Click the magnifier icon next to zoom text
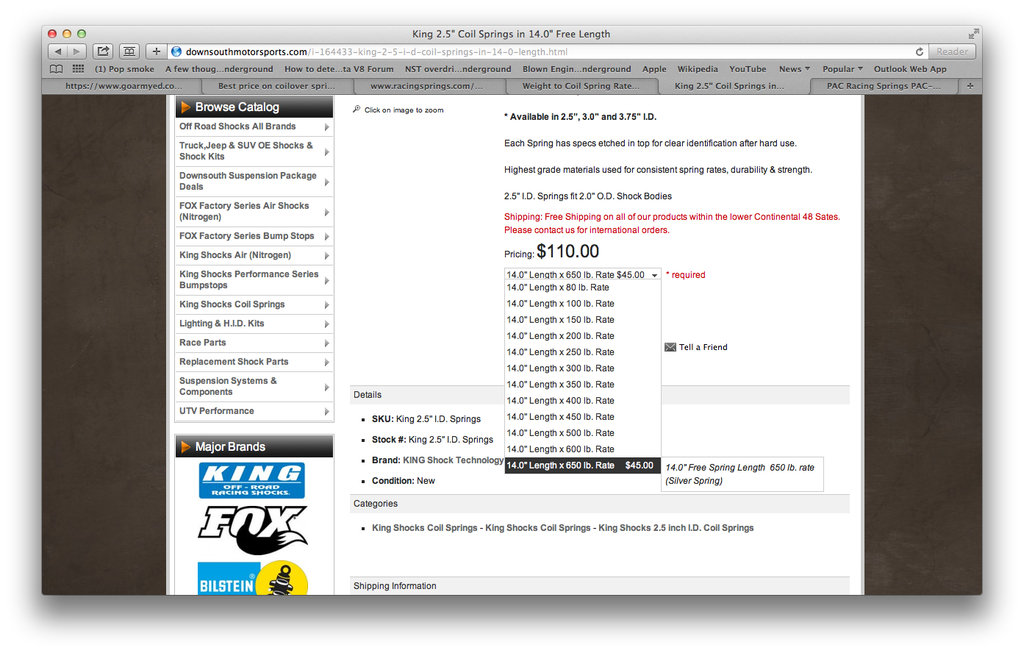This screenshot has width=1024, height=653. pos(357,109)
